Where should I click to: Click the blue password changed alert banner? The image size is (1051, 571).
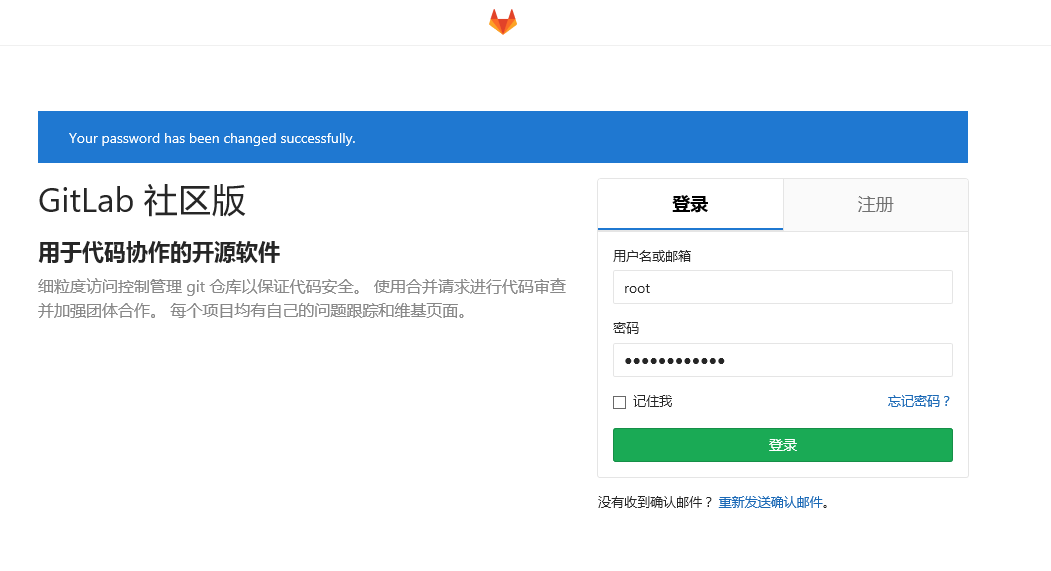[x=502, y=138]
